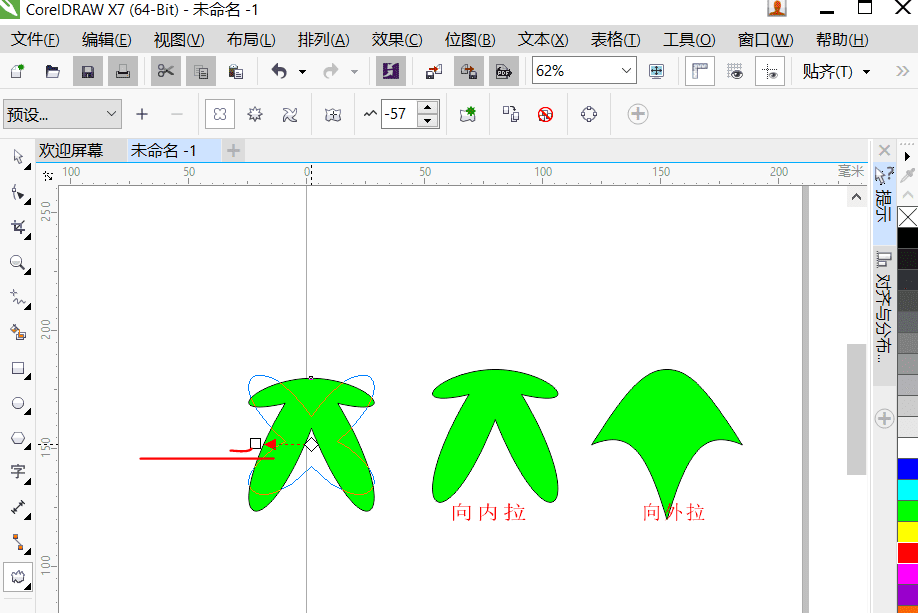The height and width of the screenshot is (613, 918).
Task: Open the 预设 presets dropdown
Action: pos(63,114)
